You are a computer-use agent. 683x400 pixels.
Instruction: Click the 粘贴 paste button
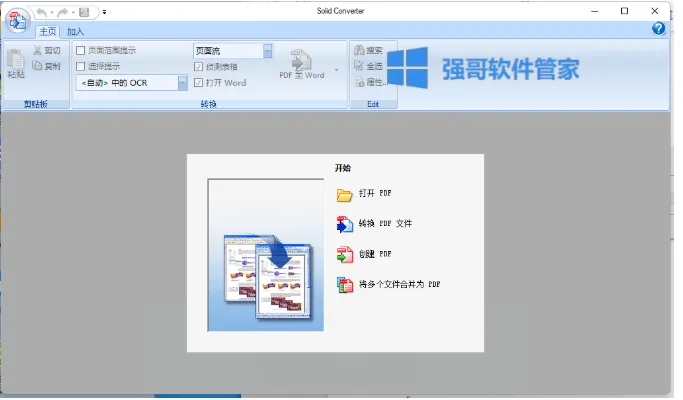point(16,64)
